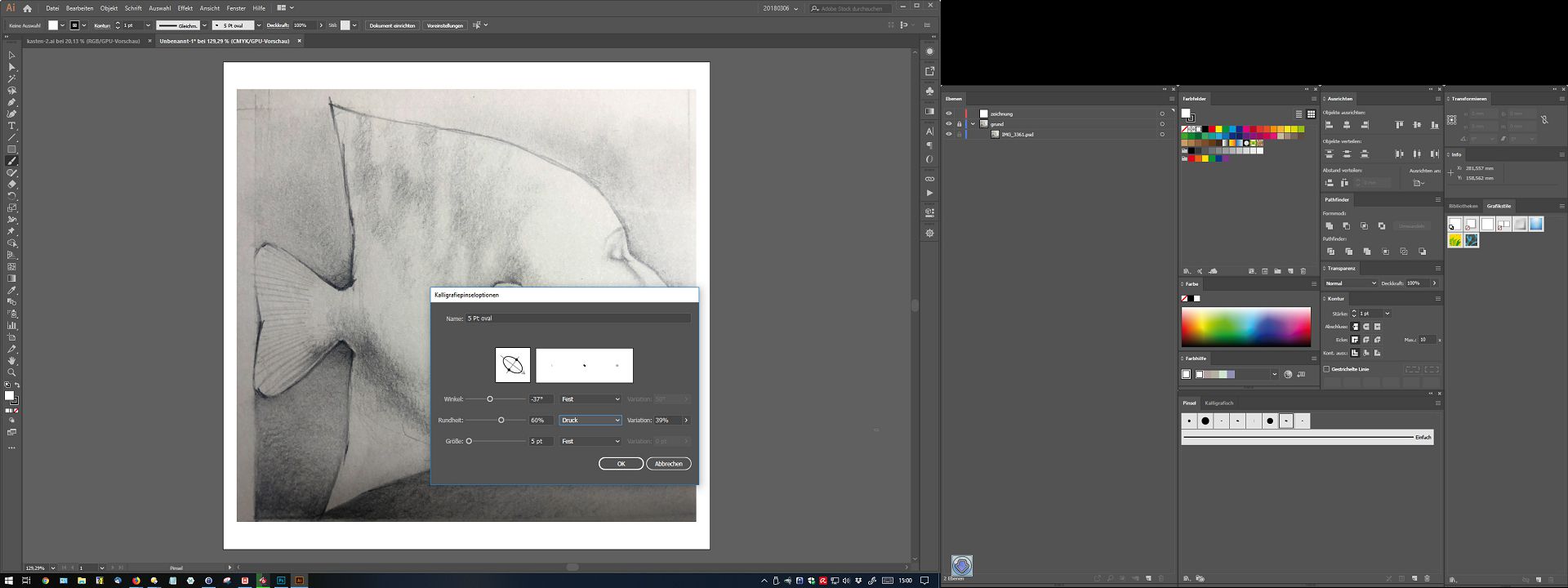
Task: Open the Datei menu
Action: pyautogui.click(x=52, y=8)
